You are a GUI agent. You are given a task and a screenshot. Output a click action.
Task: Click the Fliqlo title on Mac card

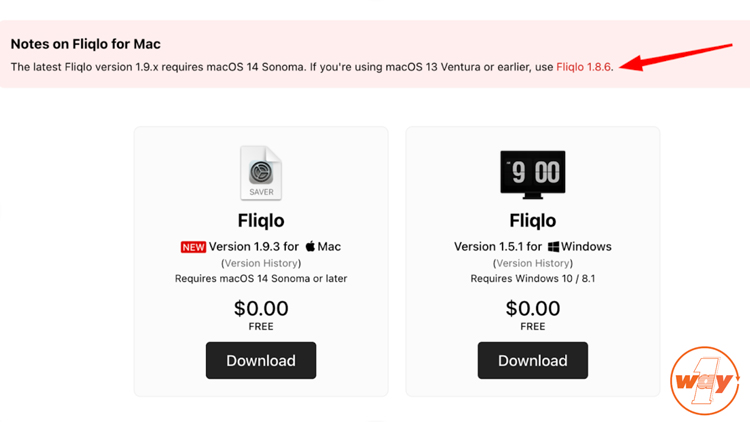tap(261, 221)
